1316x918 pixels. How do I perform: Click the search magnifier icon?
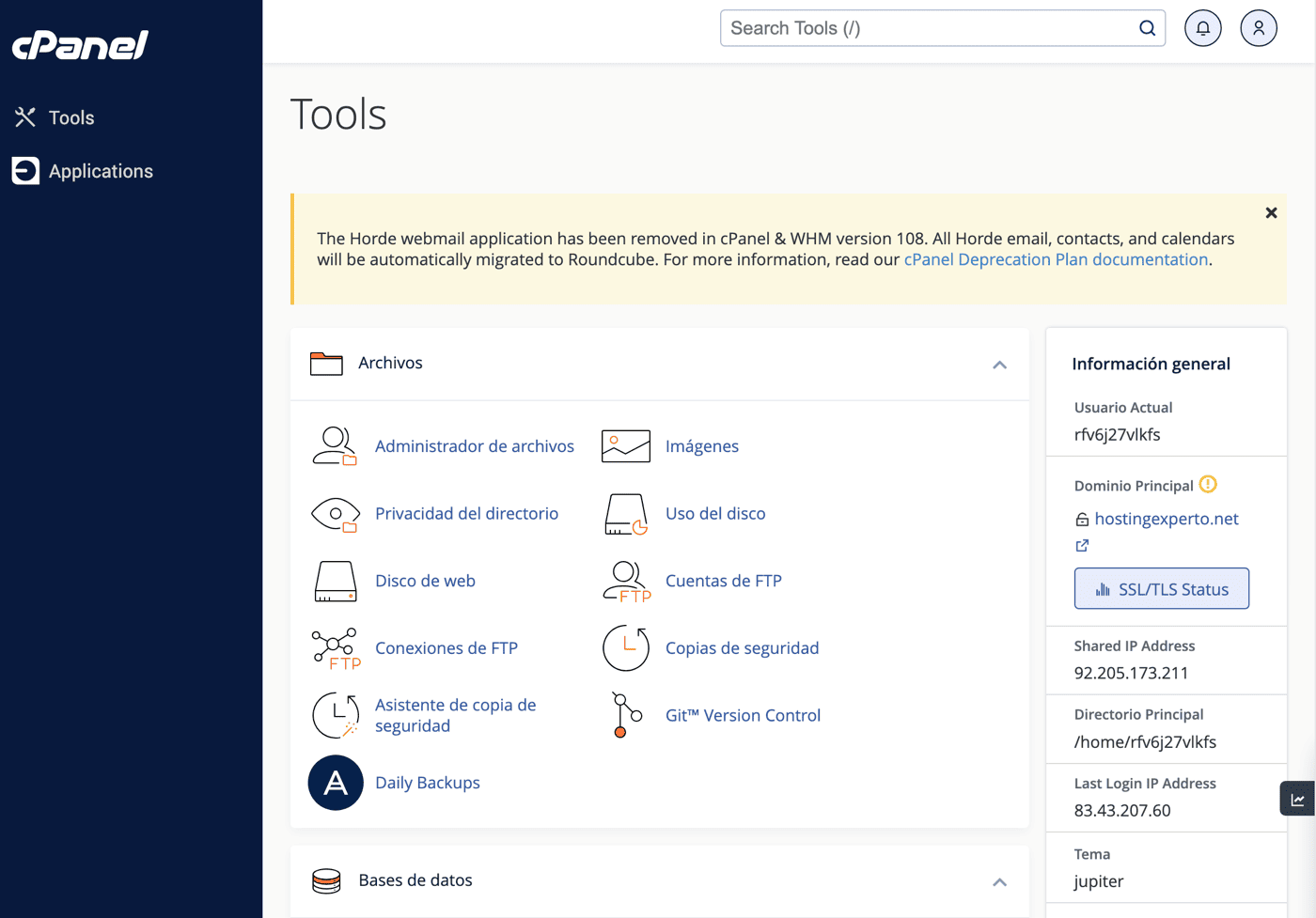tap(1147, 28)
